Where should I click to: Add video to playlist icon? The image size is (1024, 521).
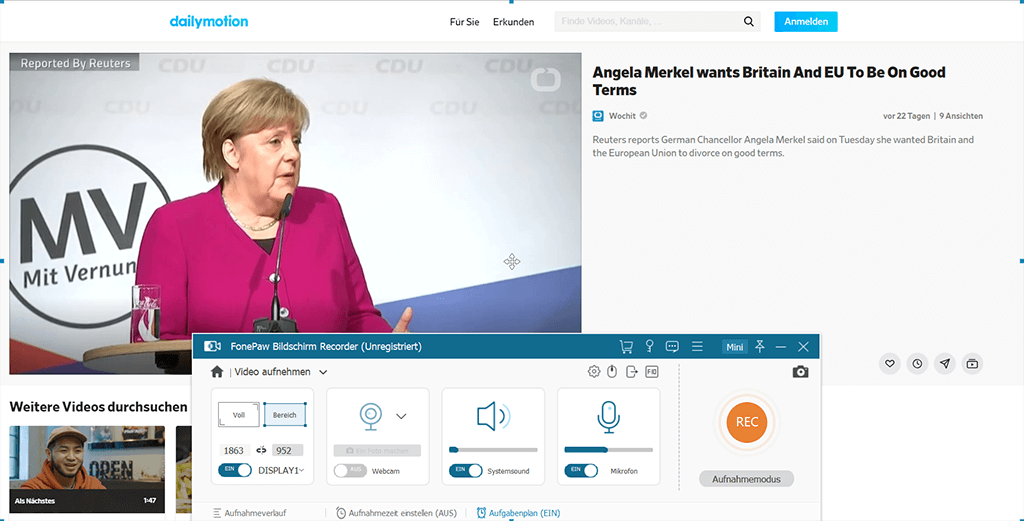point(972,364)
